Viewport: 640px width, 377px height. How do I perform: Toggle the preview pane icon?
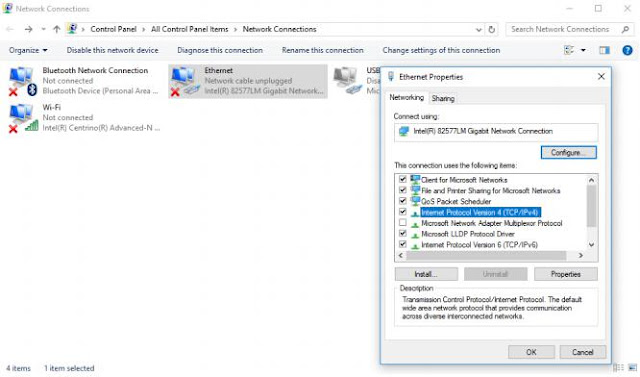[x=604, y=50]
